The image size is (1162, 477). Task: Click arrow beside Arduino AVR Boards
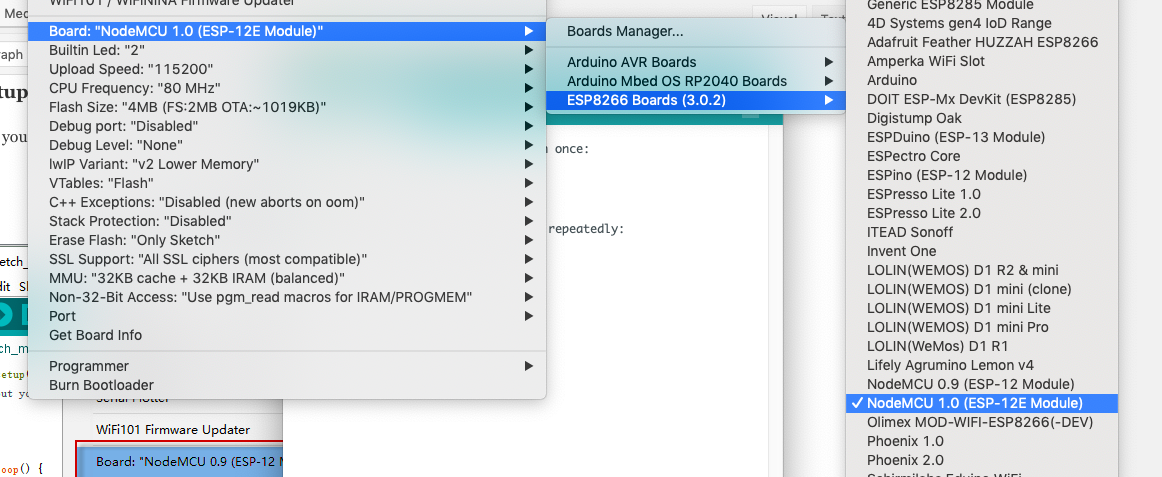click(x=829, y=62)
